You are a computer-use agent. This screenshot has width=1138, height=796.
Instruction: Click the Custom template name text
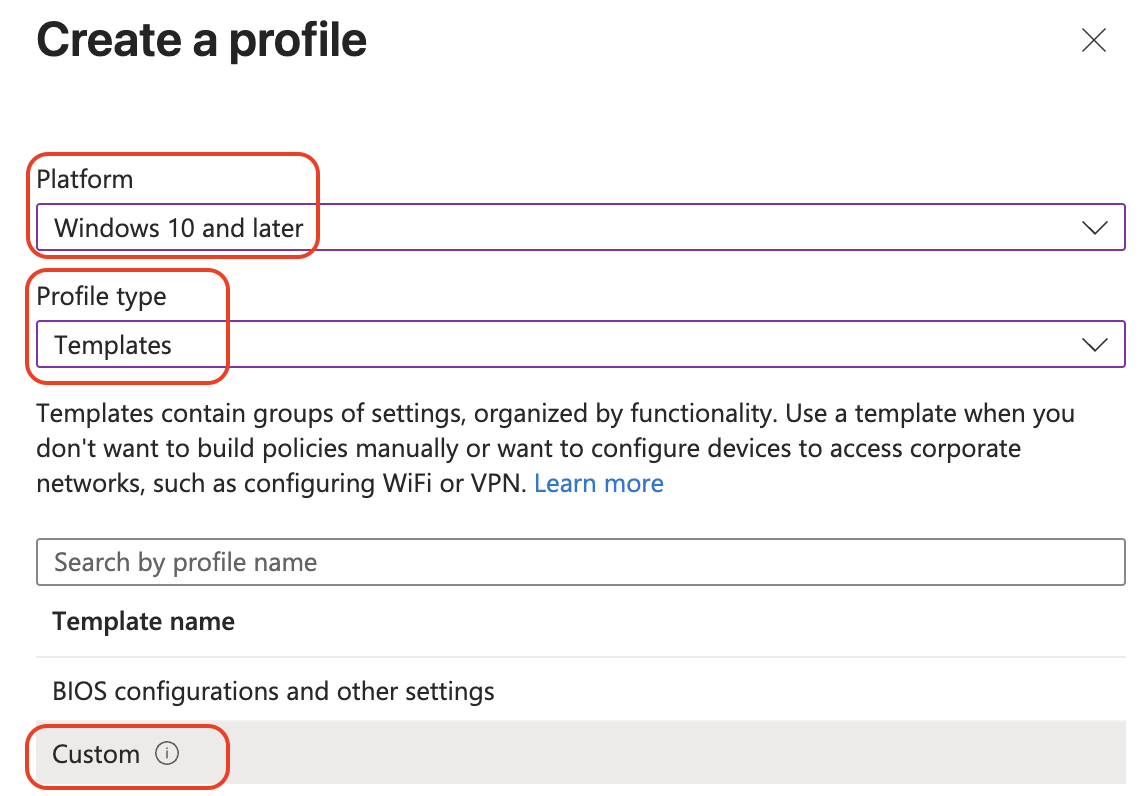(x=96, y=754)
